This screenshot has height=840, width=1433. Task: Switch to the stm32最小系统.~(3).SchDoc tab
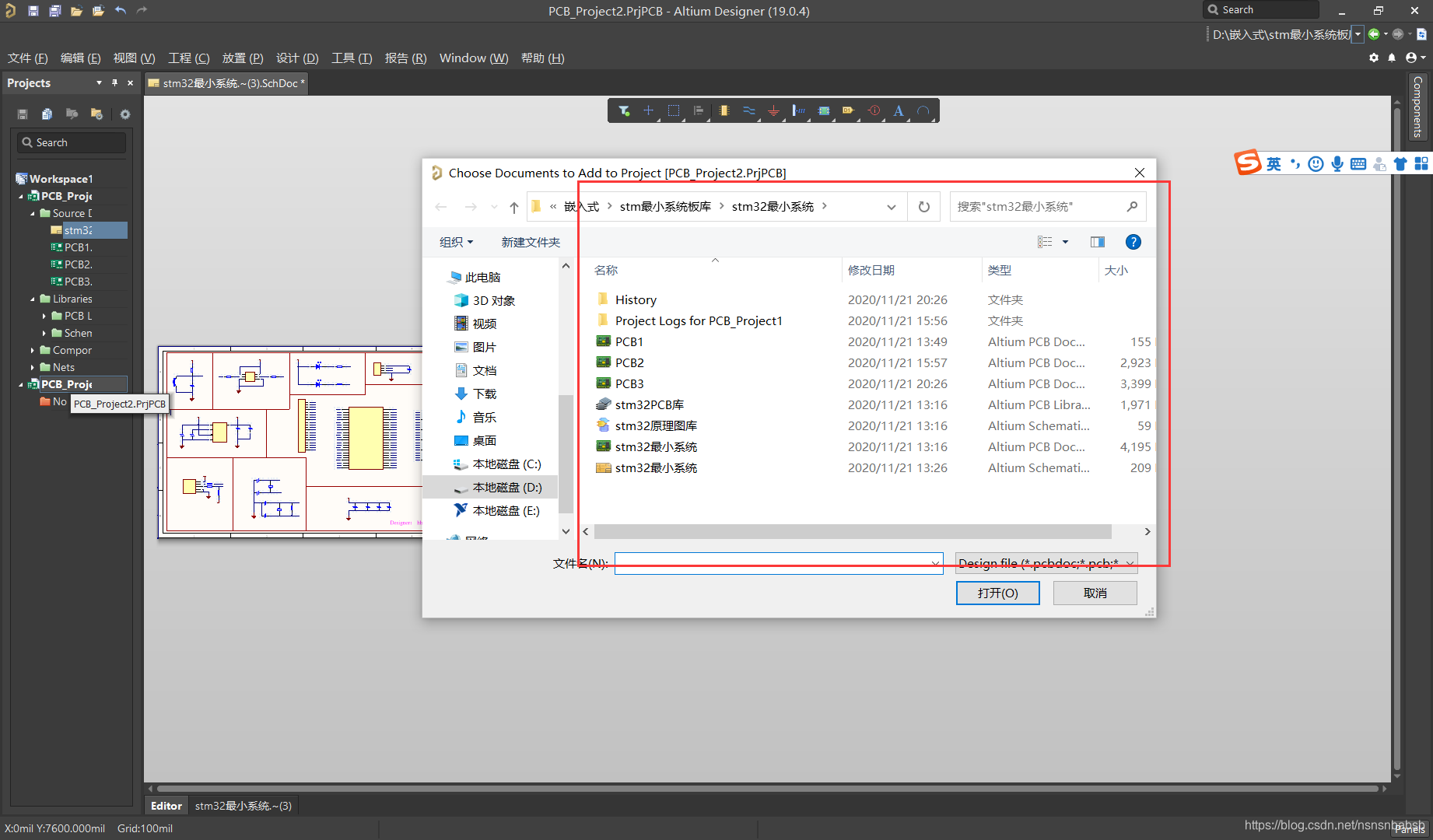226,83
